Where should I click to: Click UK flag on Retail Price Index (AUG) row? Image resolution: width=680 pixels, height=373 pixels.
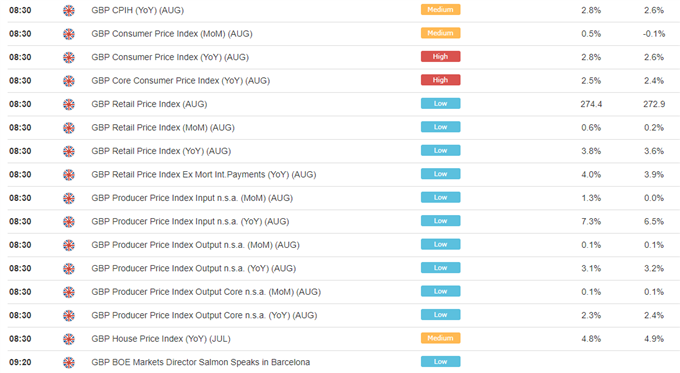pyautogui.click(x=69, y=104)
